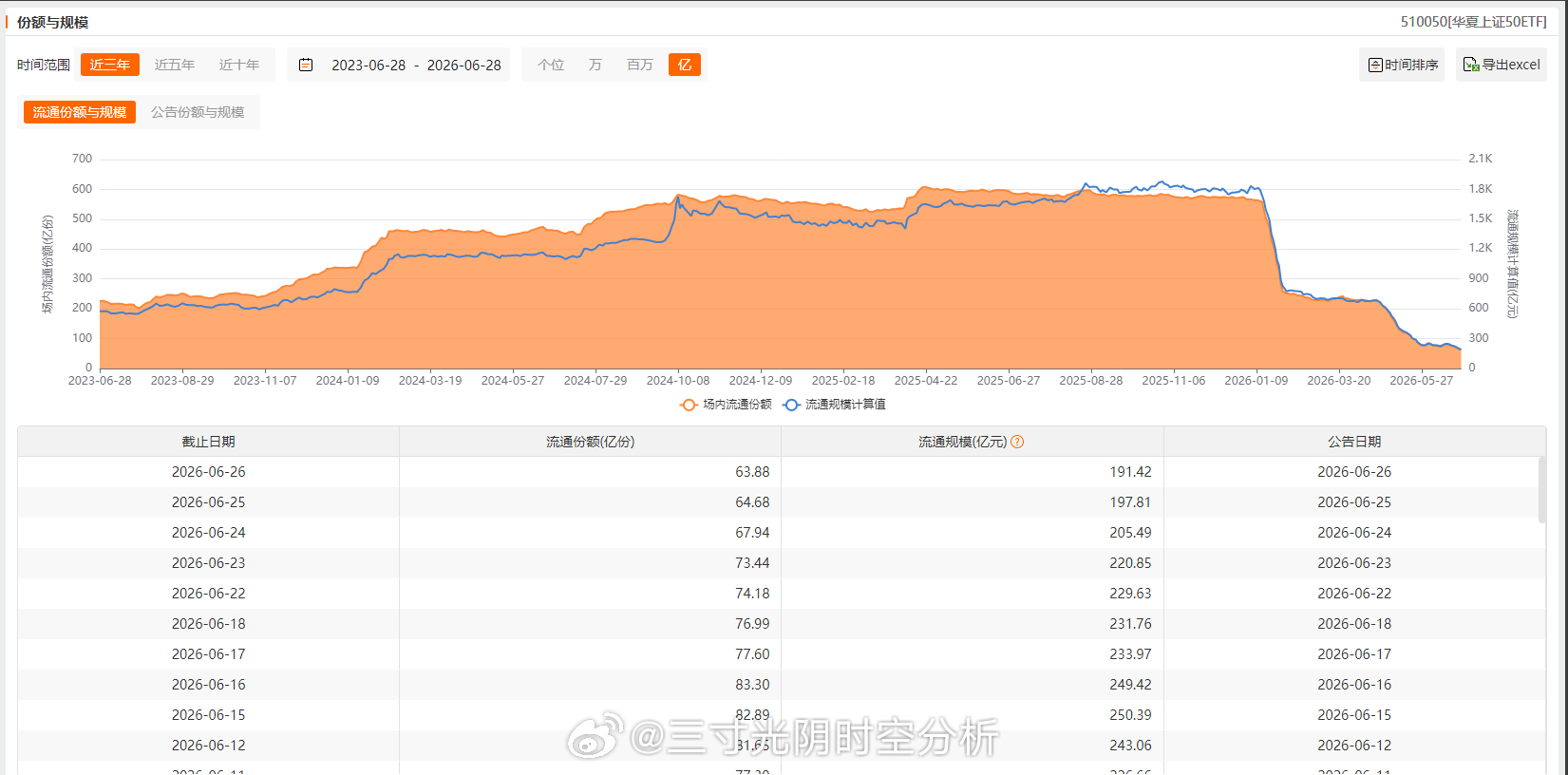Select the 近三年 time range
Screen dimensions: 1568x775
(x=110, y=65)
